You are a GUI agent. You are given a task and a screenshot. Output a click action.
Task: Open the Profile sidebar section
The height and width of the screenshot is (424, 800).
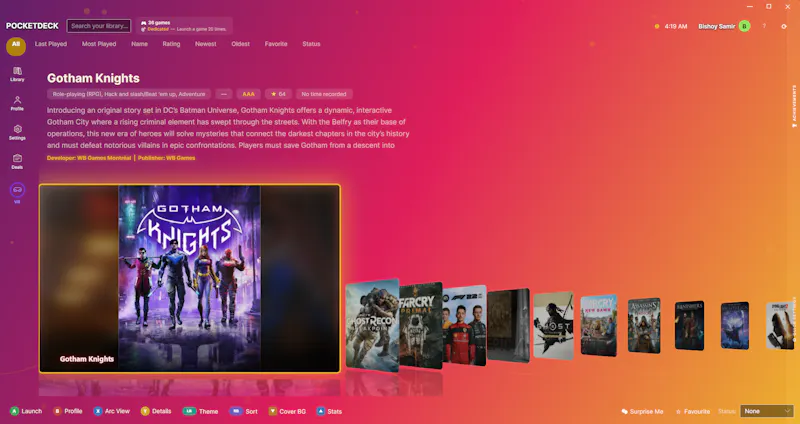coord(17,103)
